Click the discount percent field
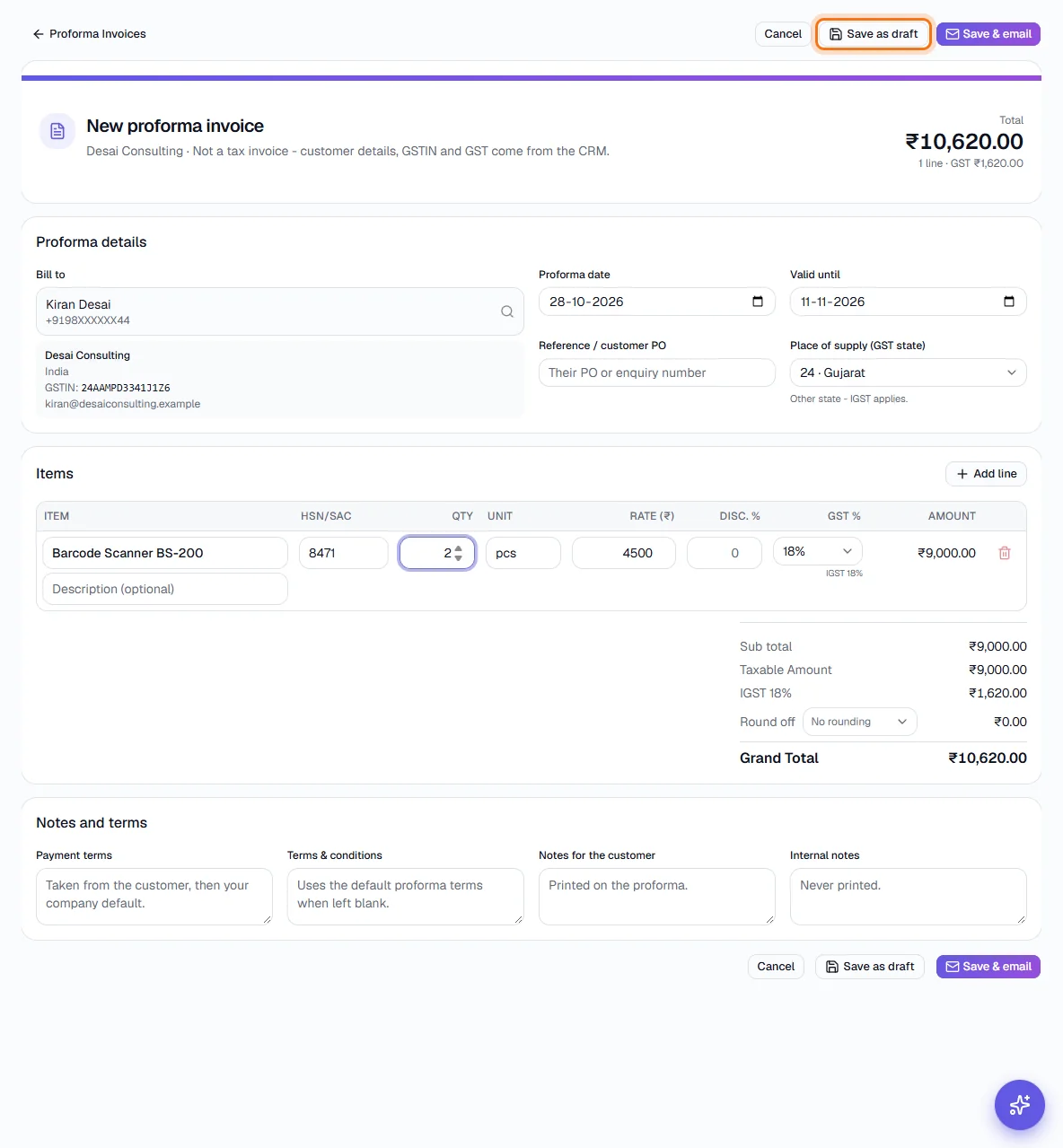The height and width of the screenshot is (1148, 1063). (725, 553)
